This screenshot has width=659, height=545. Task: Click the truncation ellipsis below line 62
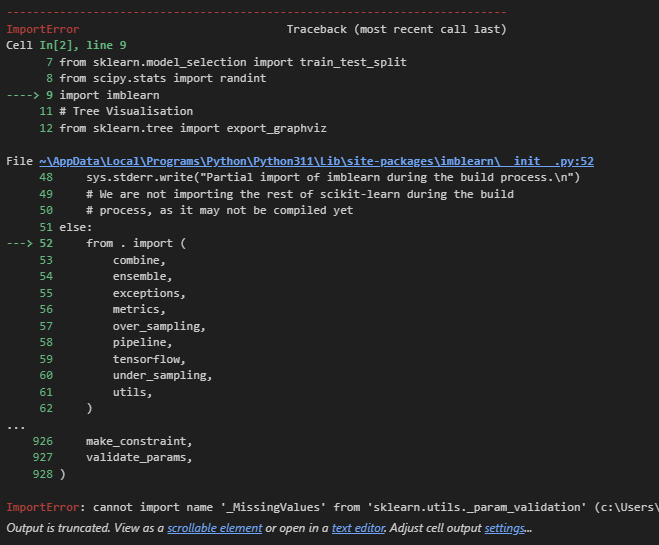(16, 427)
